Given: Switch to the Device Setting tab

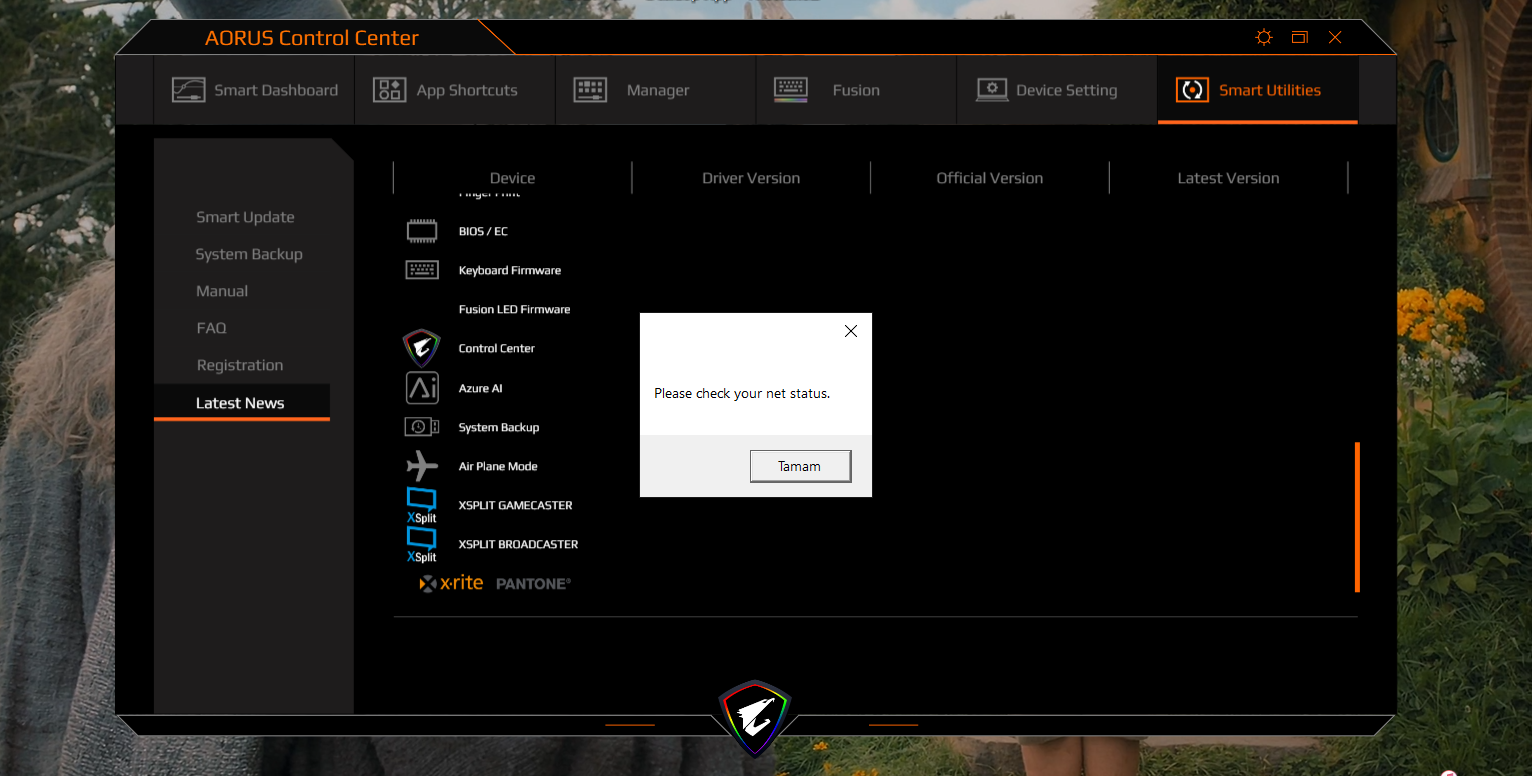Looking at the screenshot, I should click(1057, 90).
